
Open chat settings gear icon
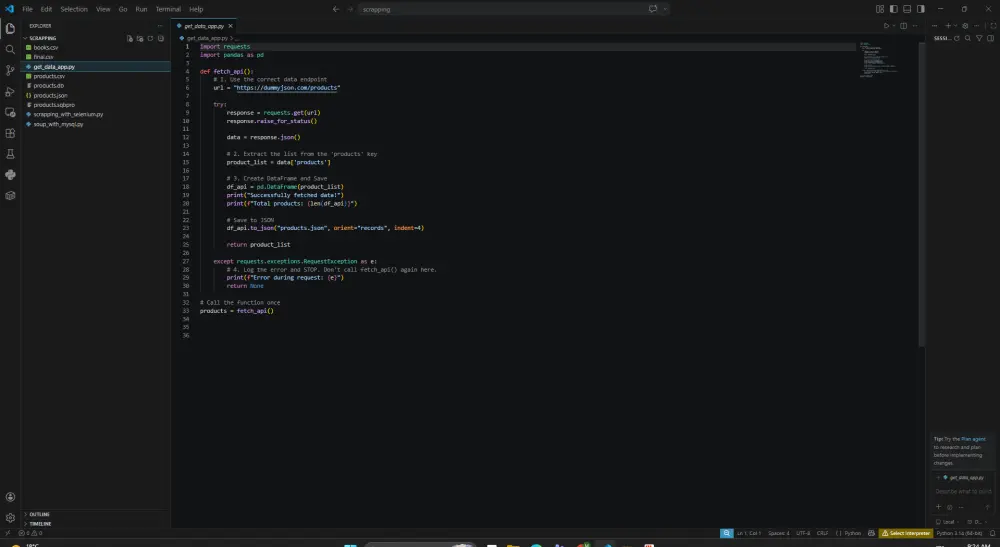point(965,26)
